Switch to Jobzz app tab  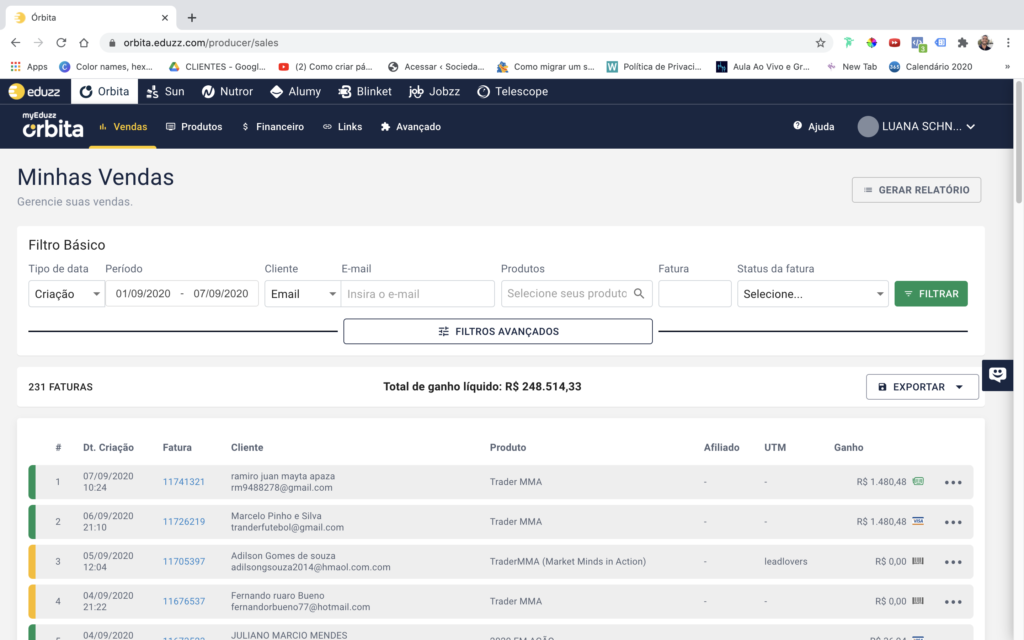click(434, 91)
